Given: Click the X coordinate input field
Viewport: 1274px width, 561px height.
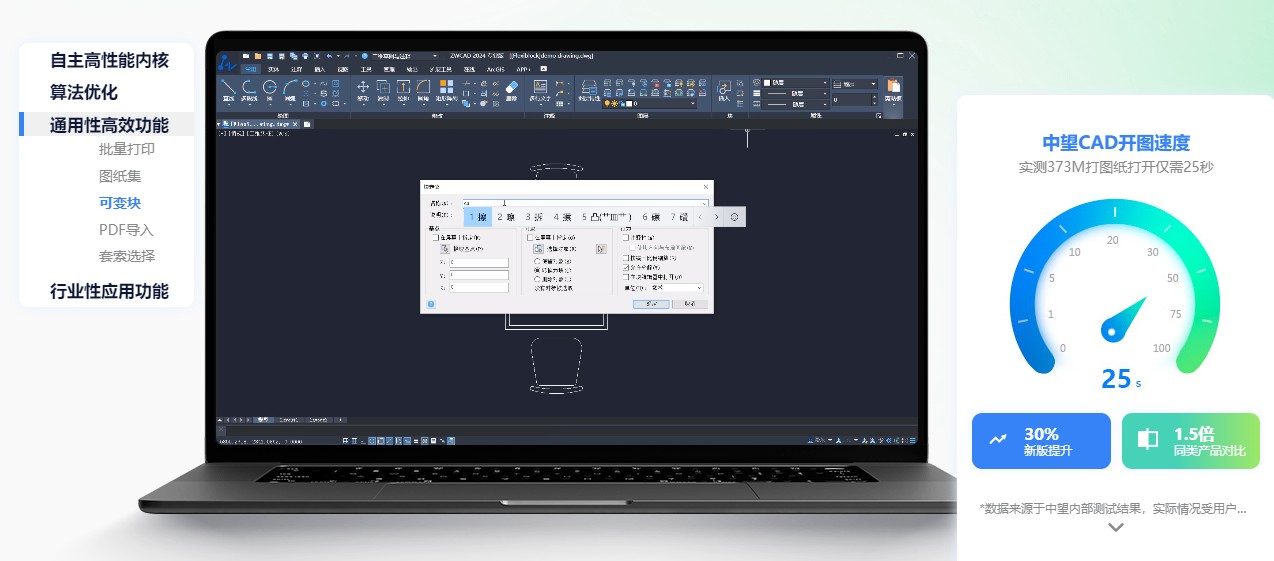Looking at the screenshot, I should pos(479,263).
